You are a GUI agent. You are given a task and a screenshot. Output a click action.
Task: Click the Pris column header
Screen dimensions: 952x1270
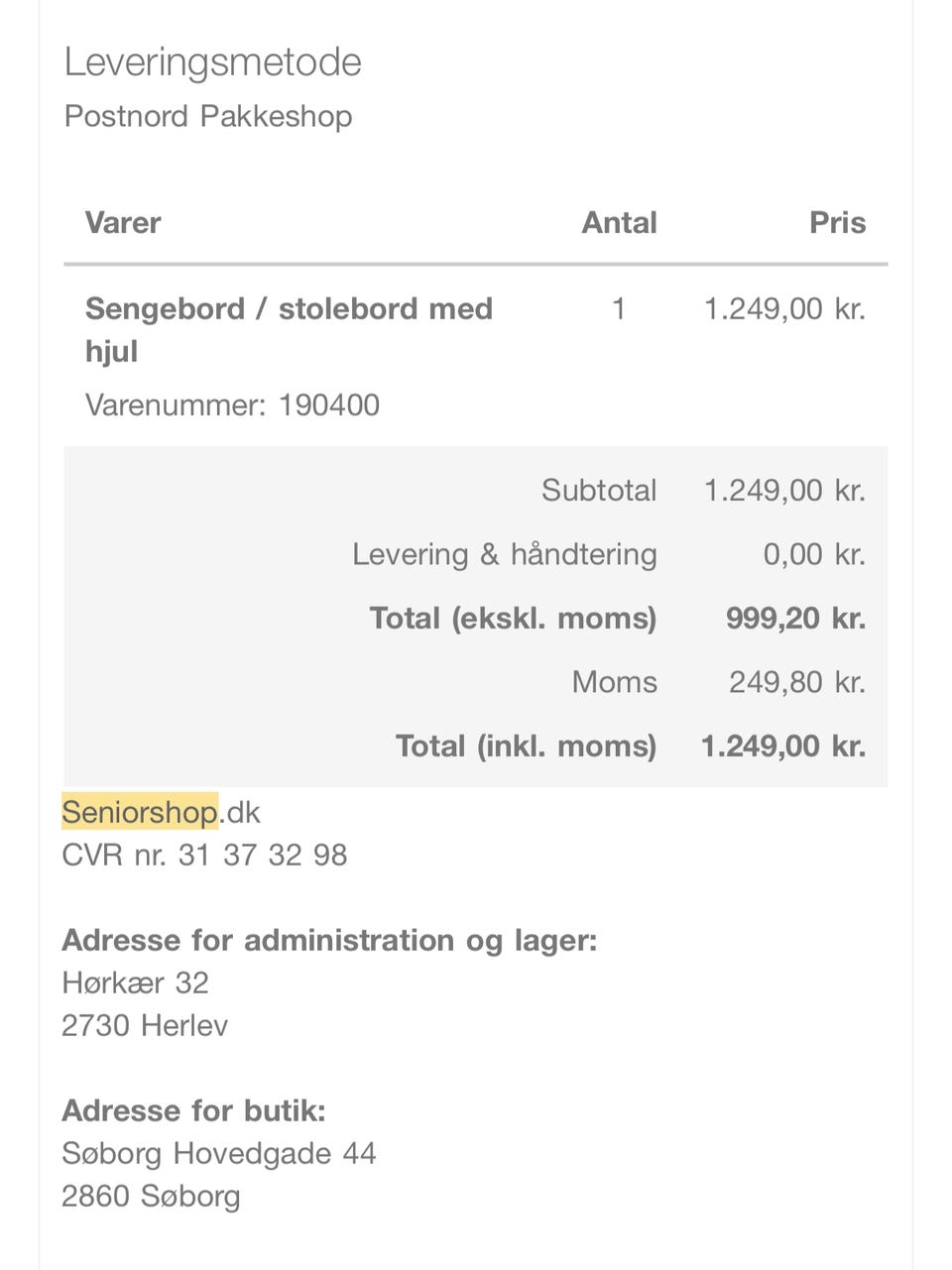[x=837, y=222]
